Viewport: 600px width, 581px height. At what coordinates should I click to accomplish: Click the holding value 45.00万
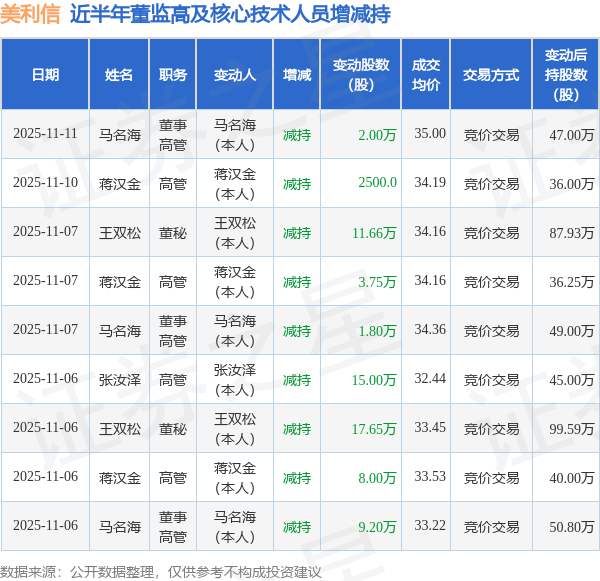(572, 380)
